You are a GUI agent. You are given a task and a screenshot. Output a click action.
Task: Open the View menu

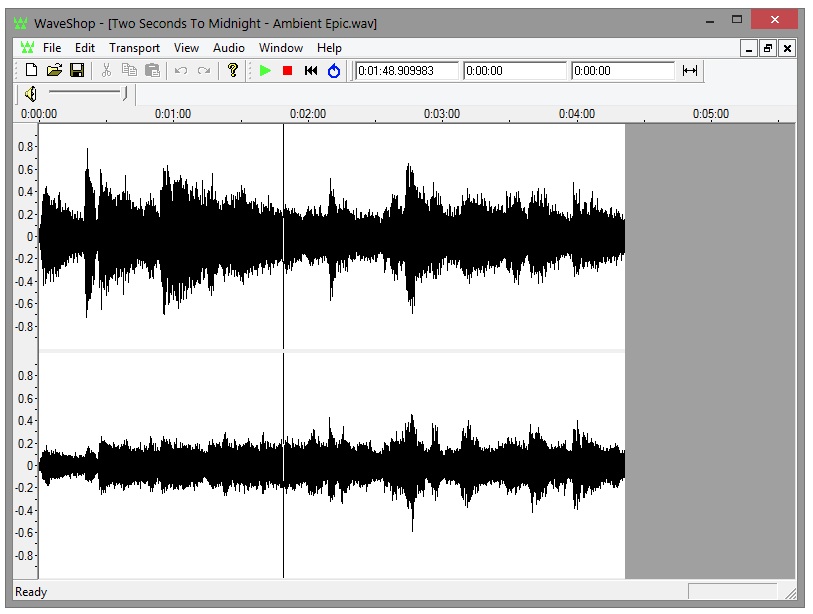(186, 48)
